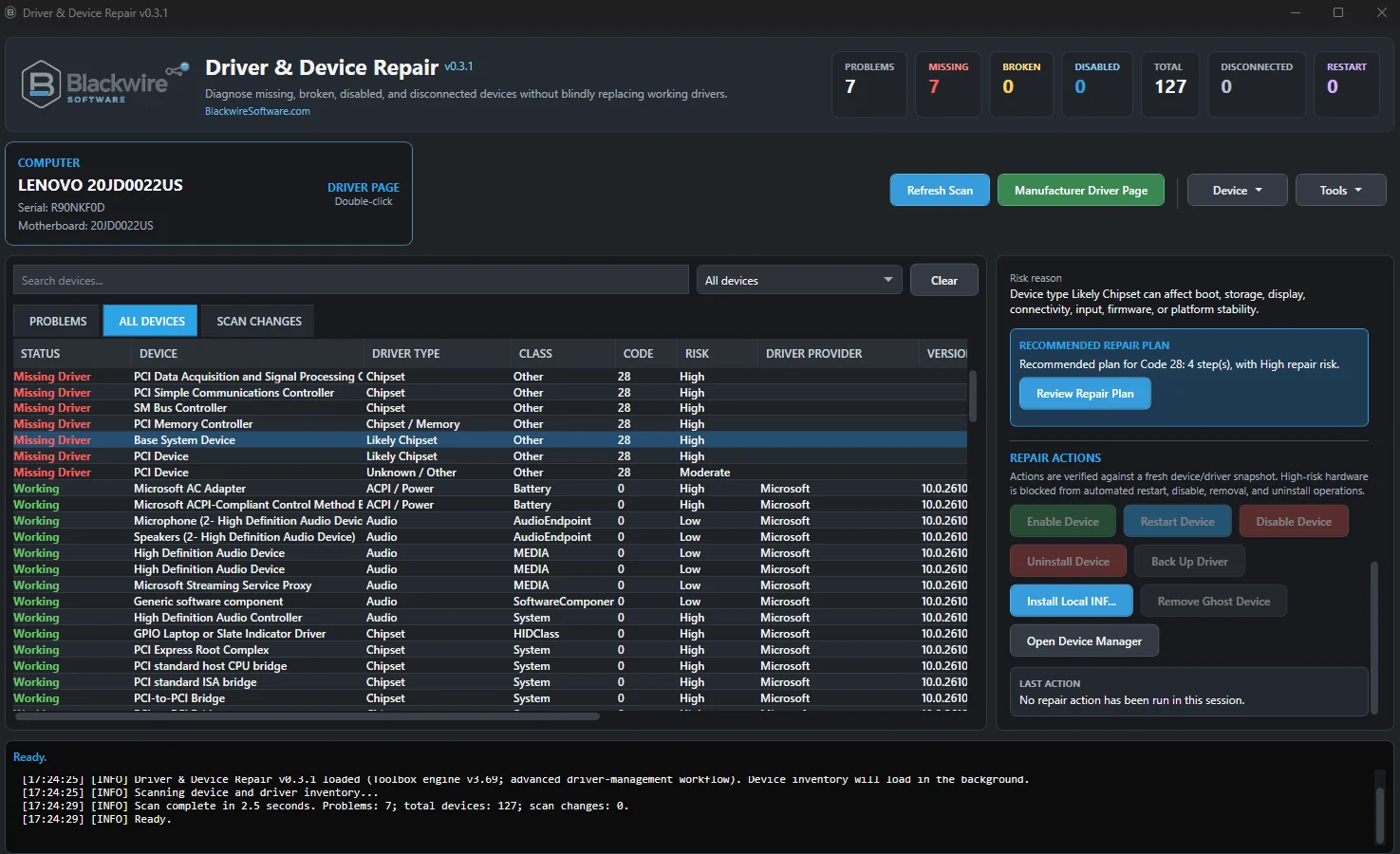The width and height of the screenshot is (1400, 854).
Task: Click the Uninstall Device button
Action: click(x=1068, y=561)
